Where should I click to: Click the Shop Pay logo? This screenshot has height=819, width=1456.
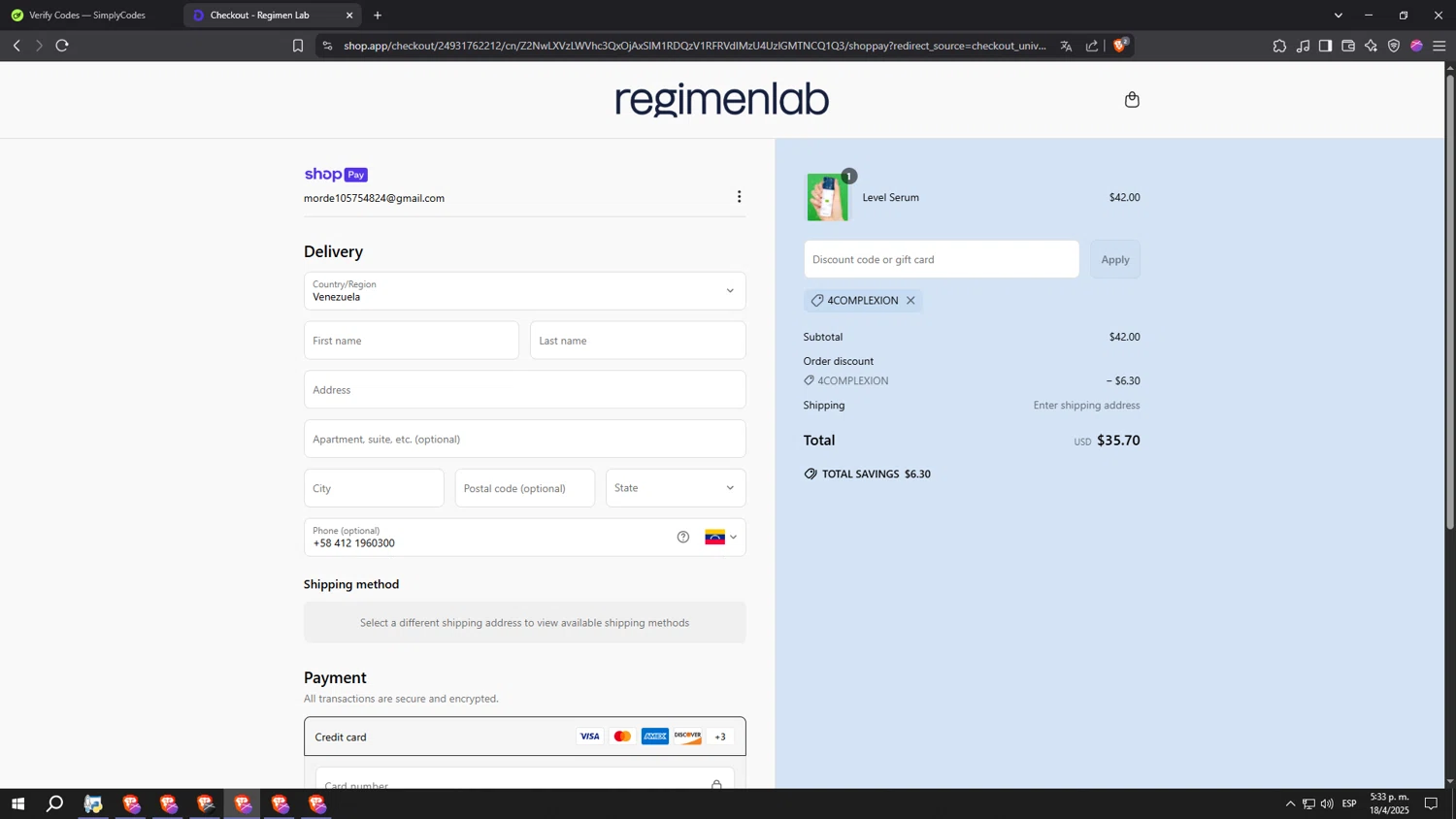336,175
